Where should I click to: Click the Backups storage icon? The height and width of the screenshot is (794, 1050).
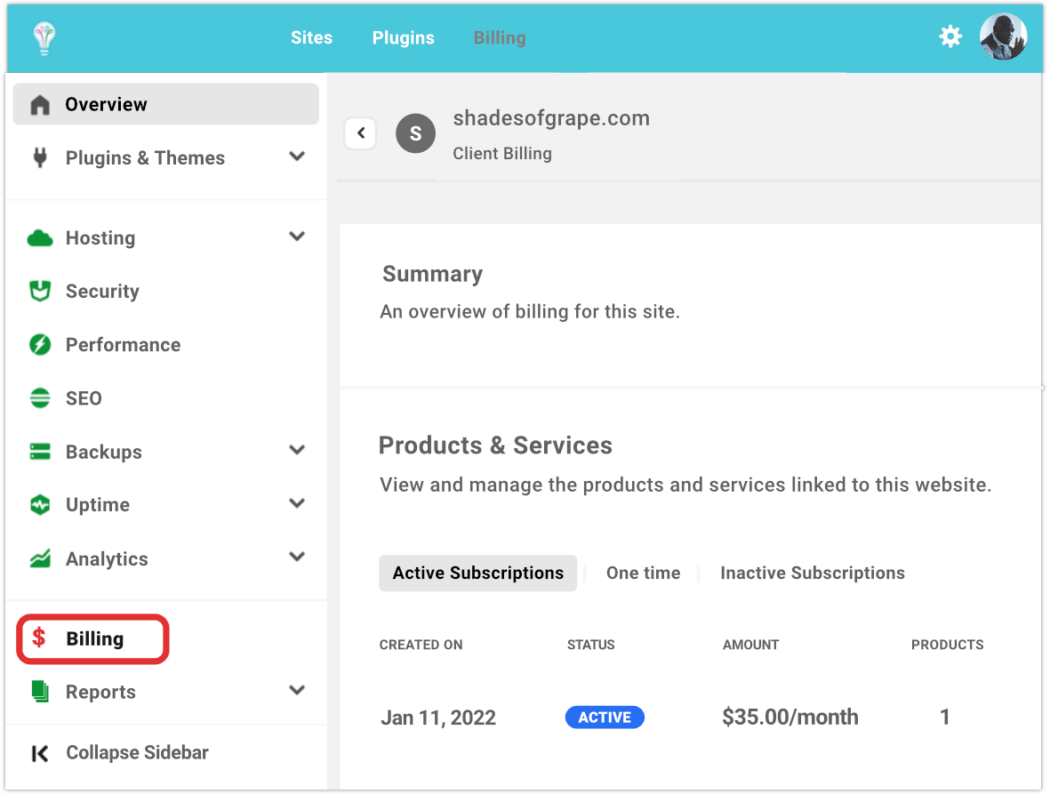pos(40,452)
